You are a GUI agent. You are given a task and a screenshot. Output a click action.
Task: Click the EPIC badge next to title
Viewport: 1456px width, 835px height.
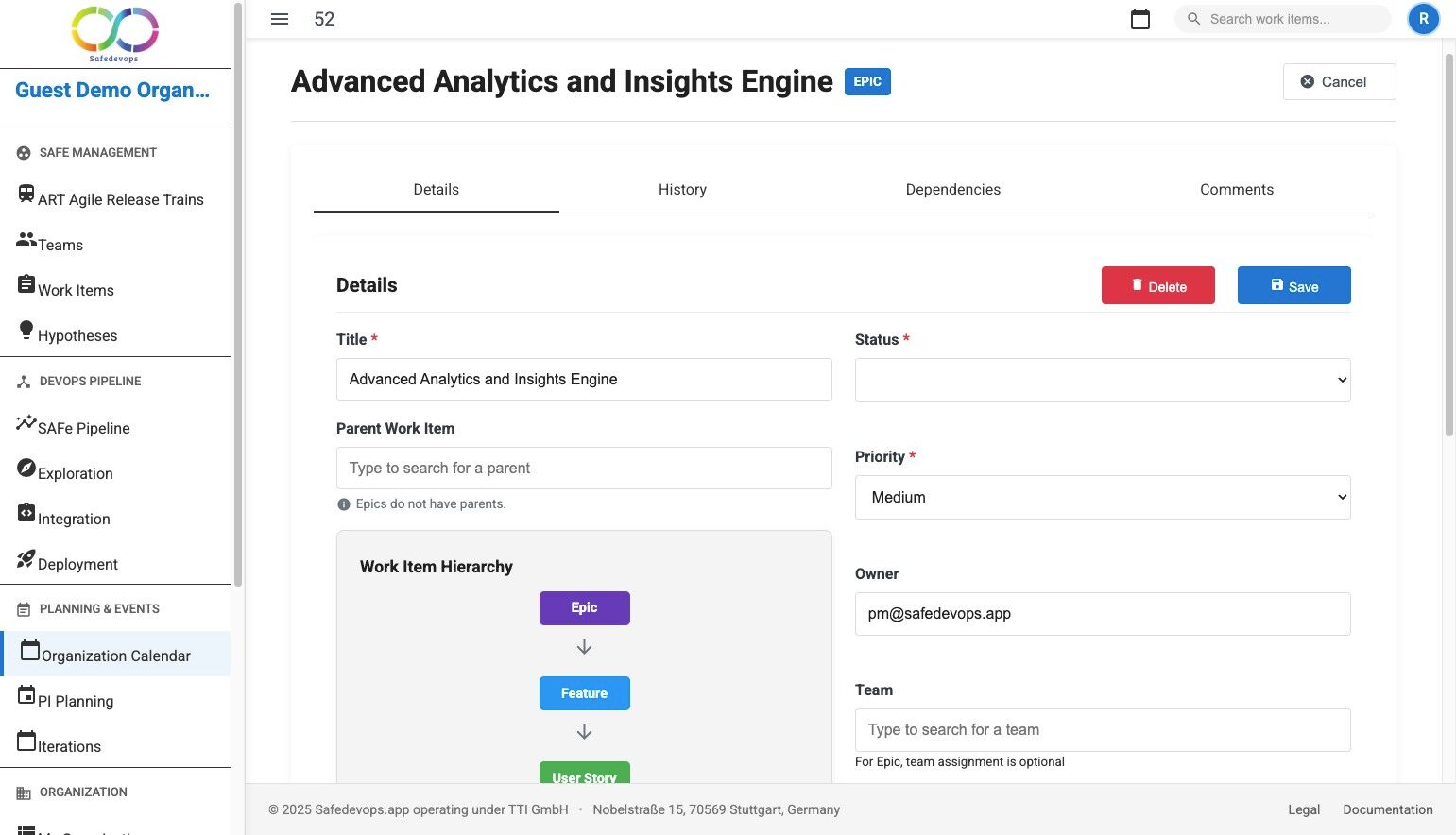pos(867,82)
